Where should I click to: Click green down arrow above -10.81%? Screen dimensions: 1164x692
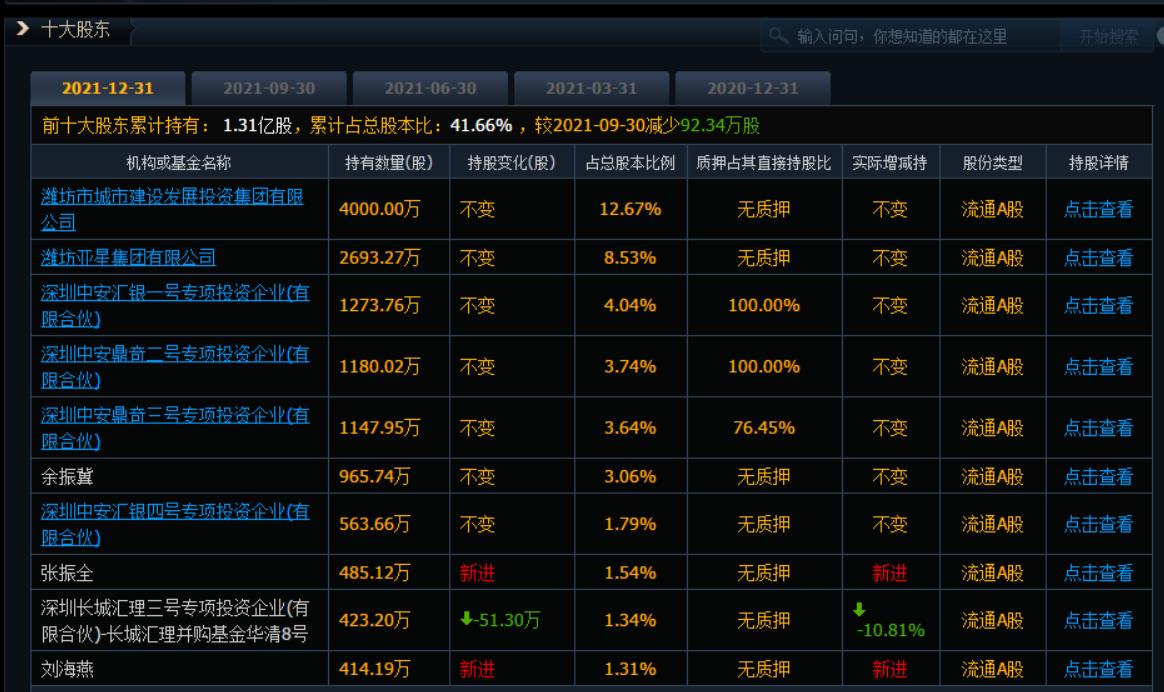coord(859,608)
